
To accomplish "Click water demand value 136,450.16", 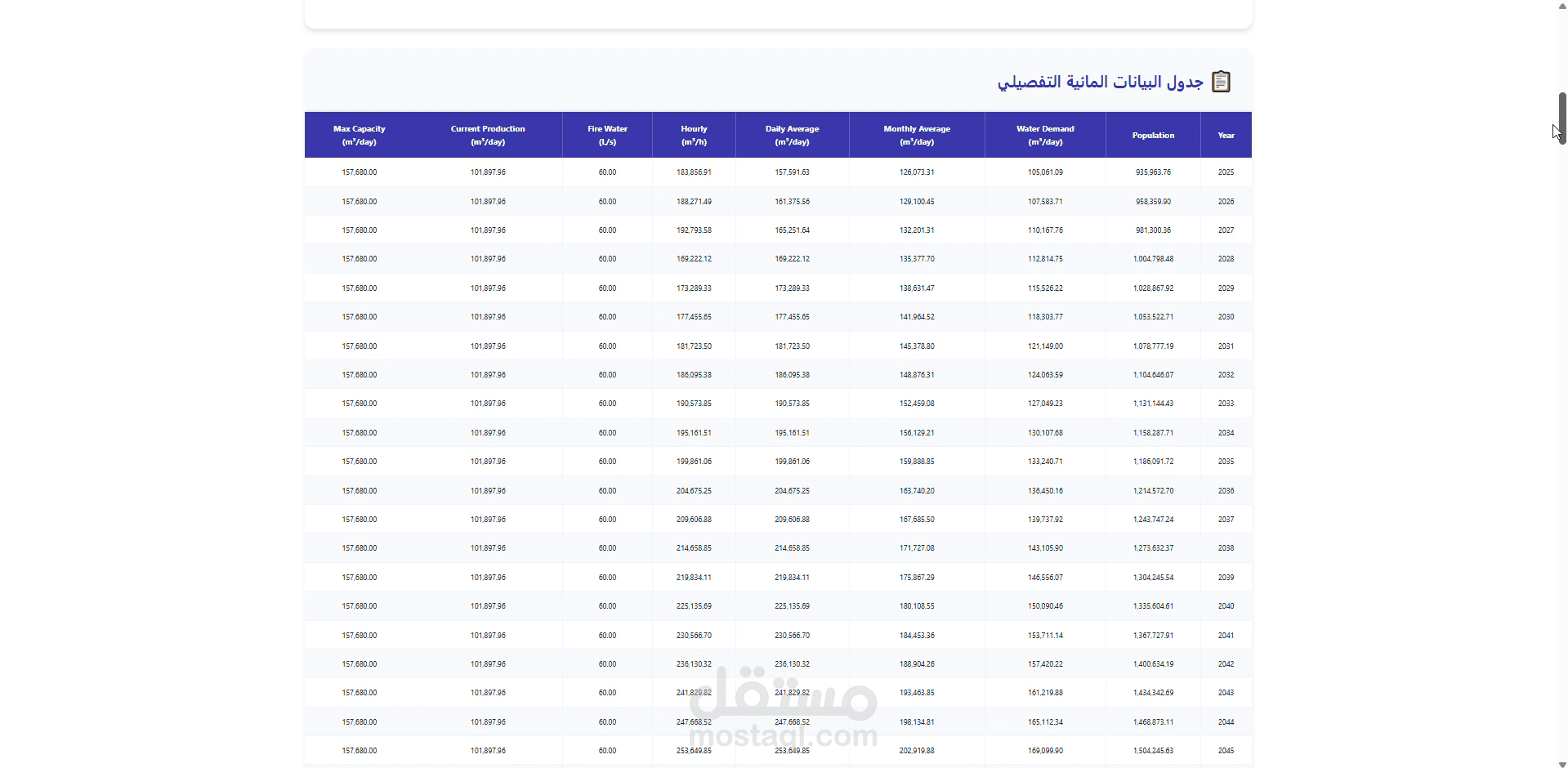I will [1045, 491].
